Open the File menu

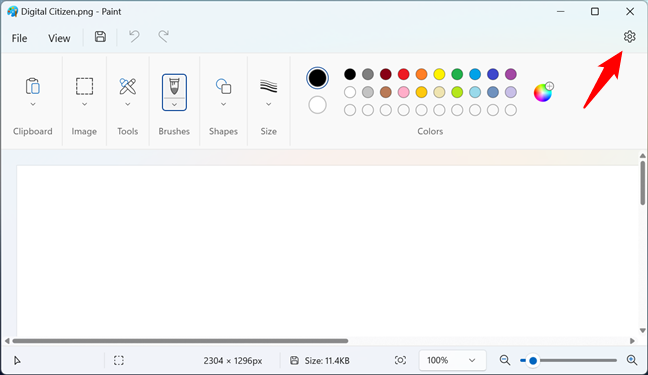(19, 38)
